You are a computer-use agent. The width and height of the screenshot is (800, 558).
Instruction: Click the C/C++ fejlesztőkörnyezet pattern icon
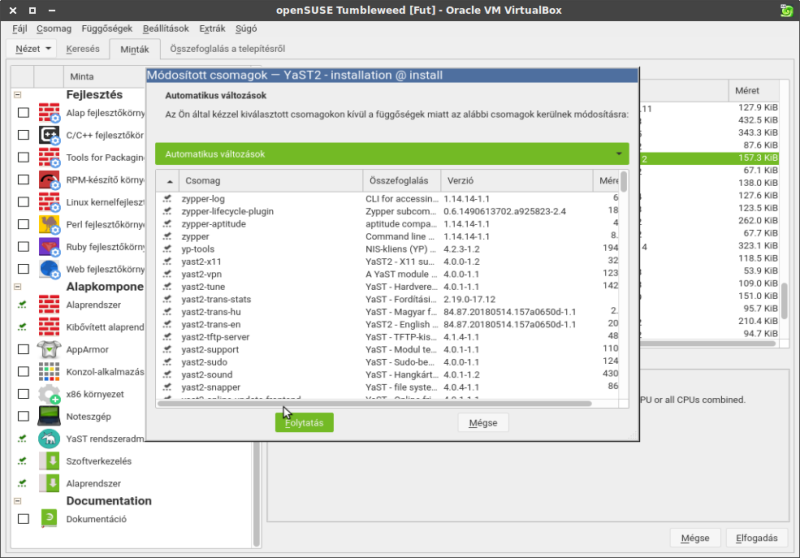point(49,135)
